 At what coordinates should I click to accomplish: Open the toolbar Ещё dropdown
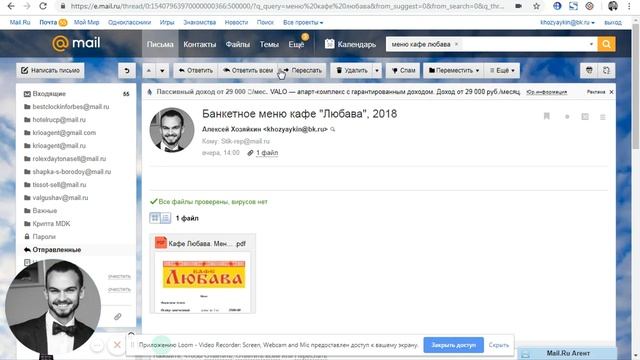(x=502, y=71)
